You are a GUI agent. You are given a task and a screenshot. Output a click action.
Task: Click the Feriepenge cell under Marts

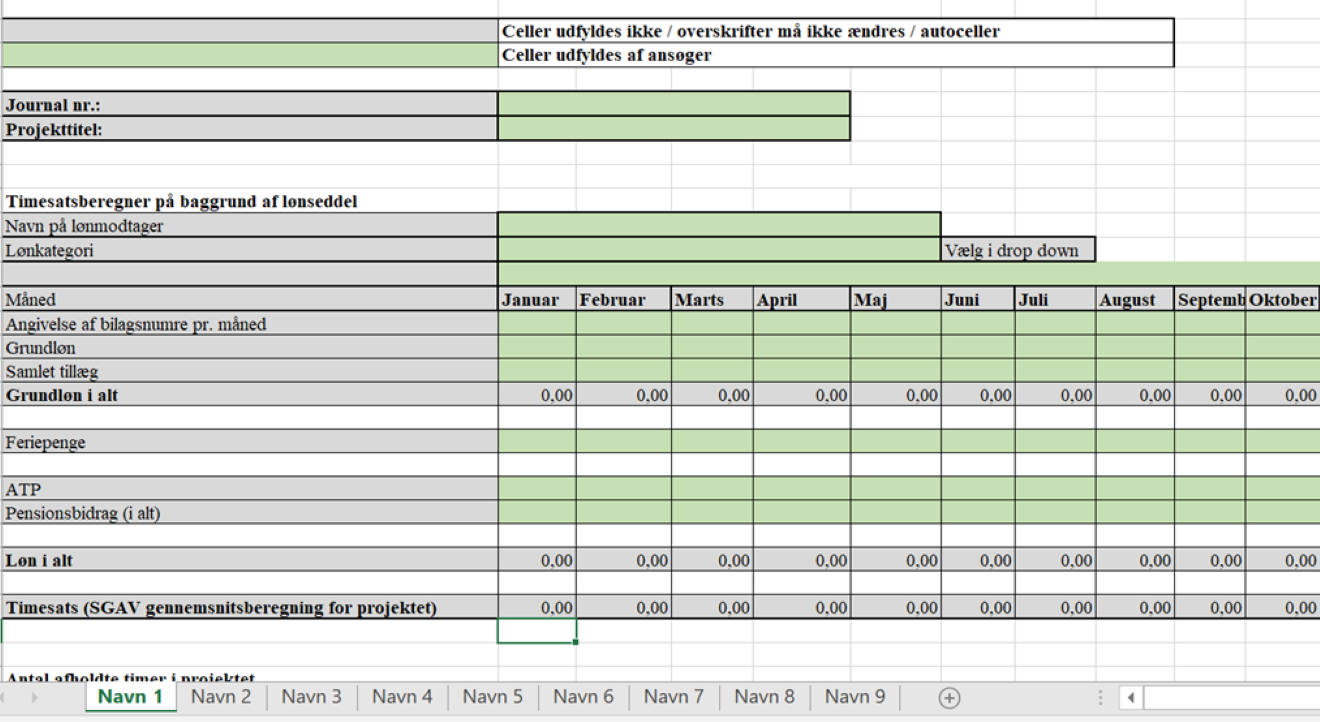tap(711, 441)
